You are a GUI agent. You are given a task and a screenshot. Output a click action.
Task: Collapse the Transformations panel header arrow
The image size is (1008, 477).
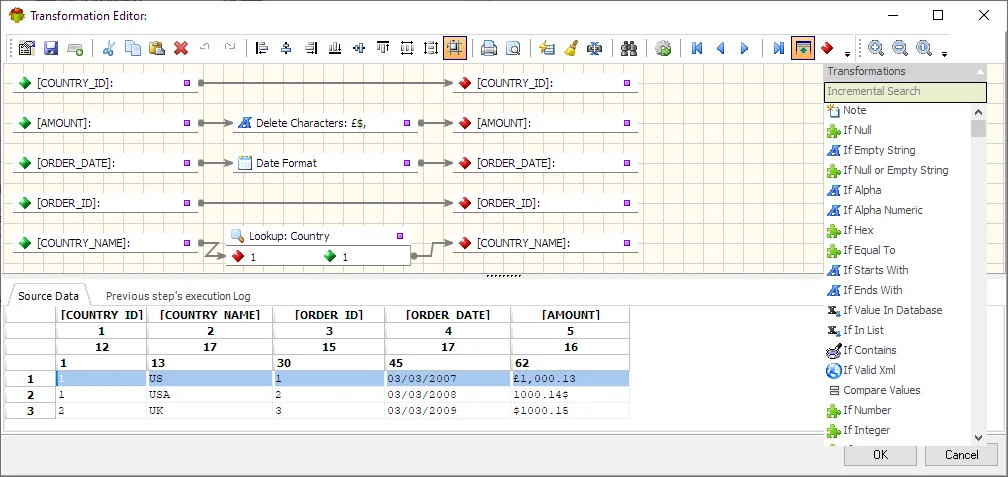[x=980, y=71]
